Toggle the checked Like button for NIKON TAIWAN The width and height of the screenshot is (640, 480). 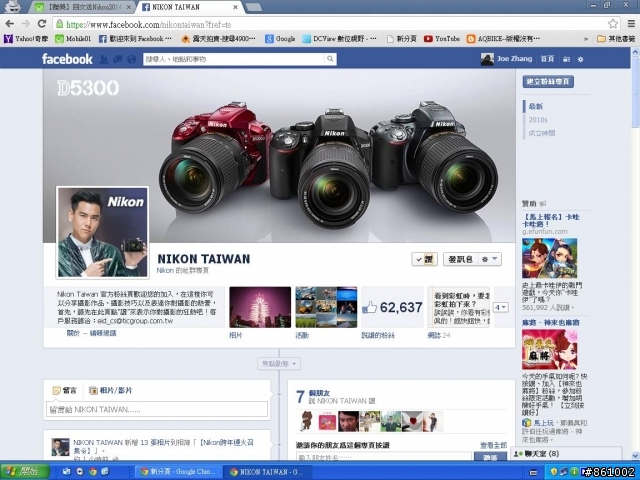(424, 259)
